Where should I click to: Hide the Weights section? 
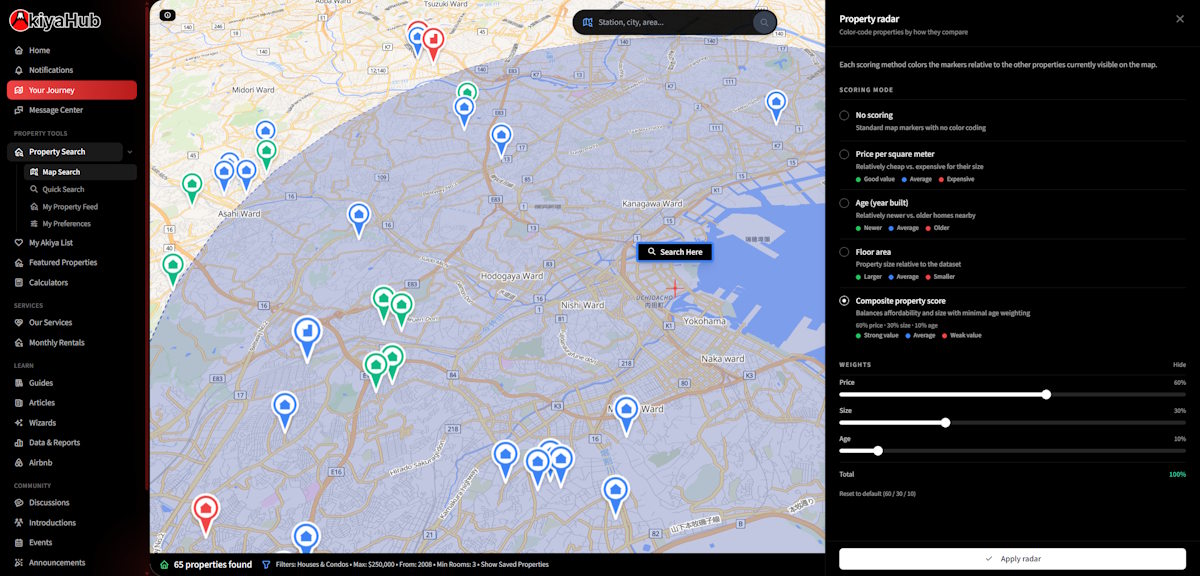[x=1179, y=365]
